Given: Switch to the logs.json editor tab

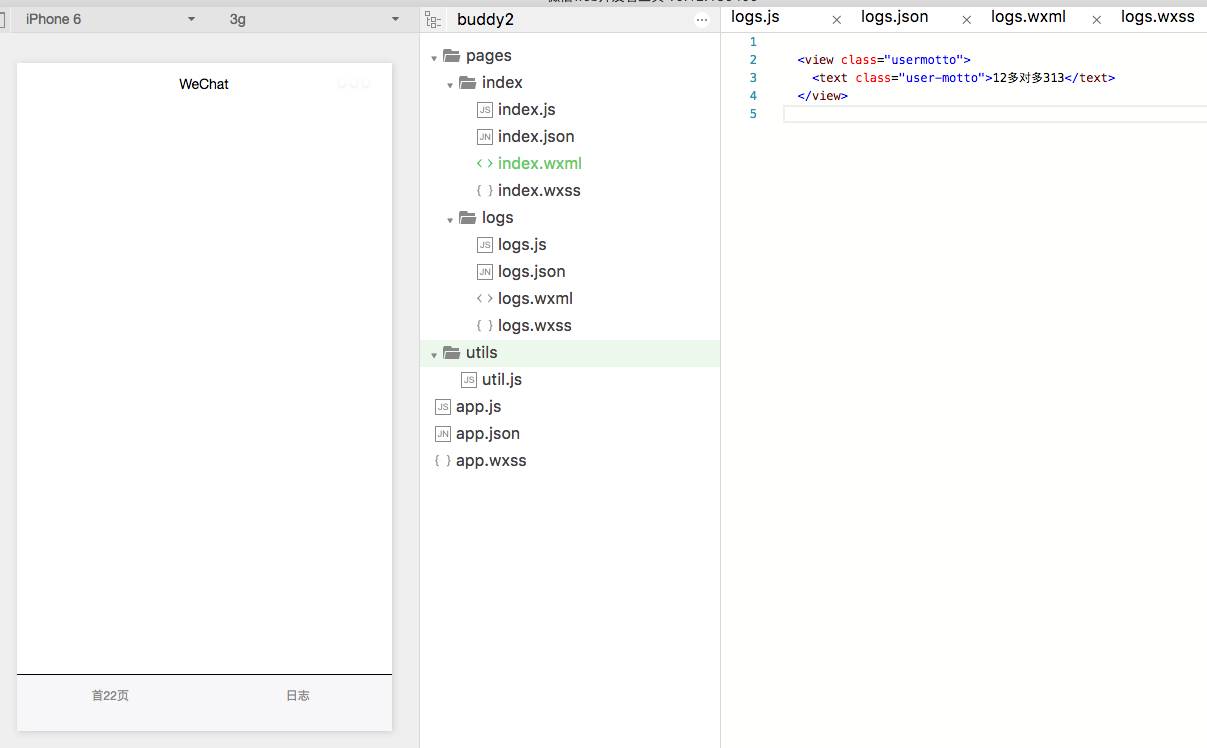Looking at the screenshot, I should [x=894, y=17].
